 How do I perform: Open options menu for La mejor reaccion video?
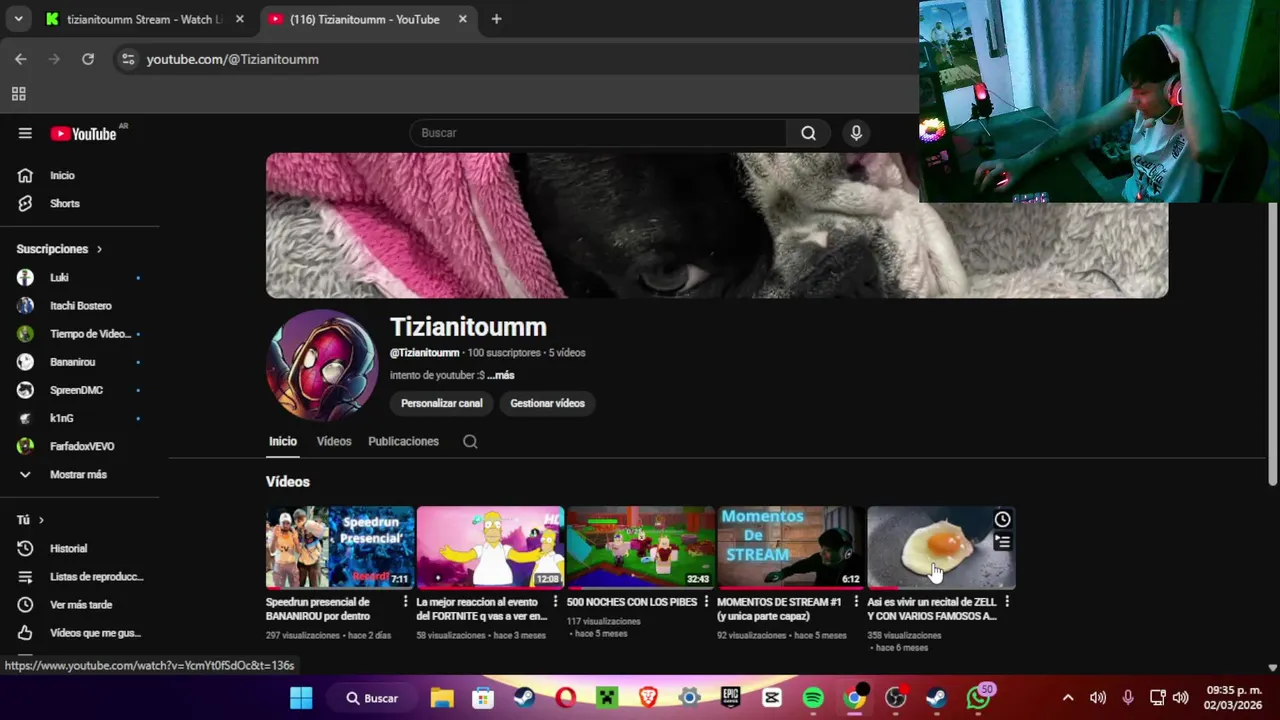click(555, 601)
